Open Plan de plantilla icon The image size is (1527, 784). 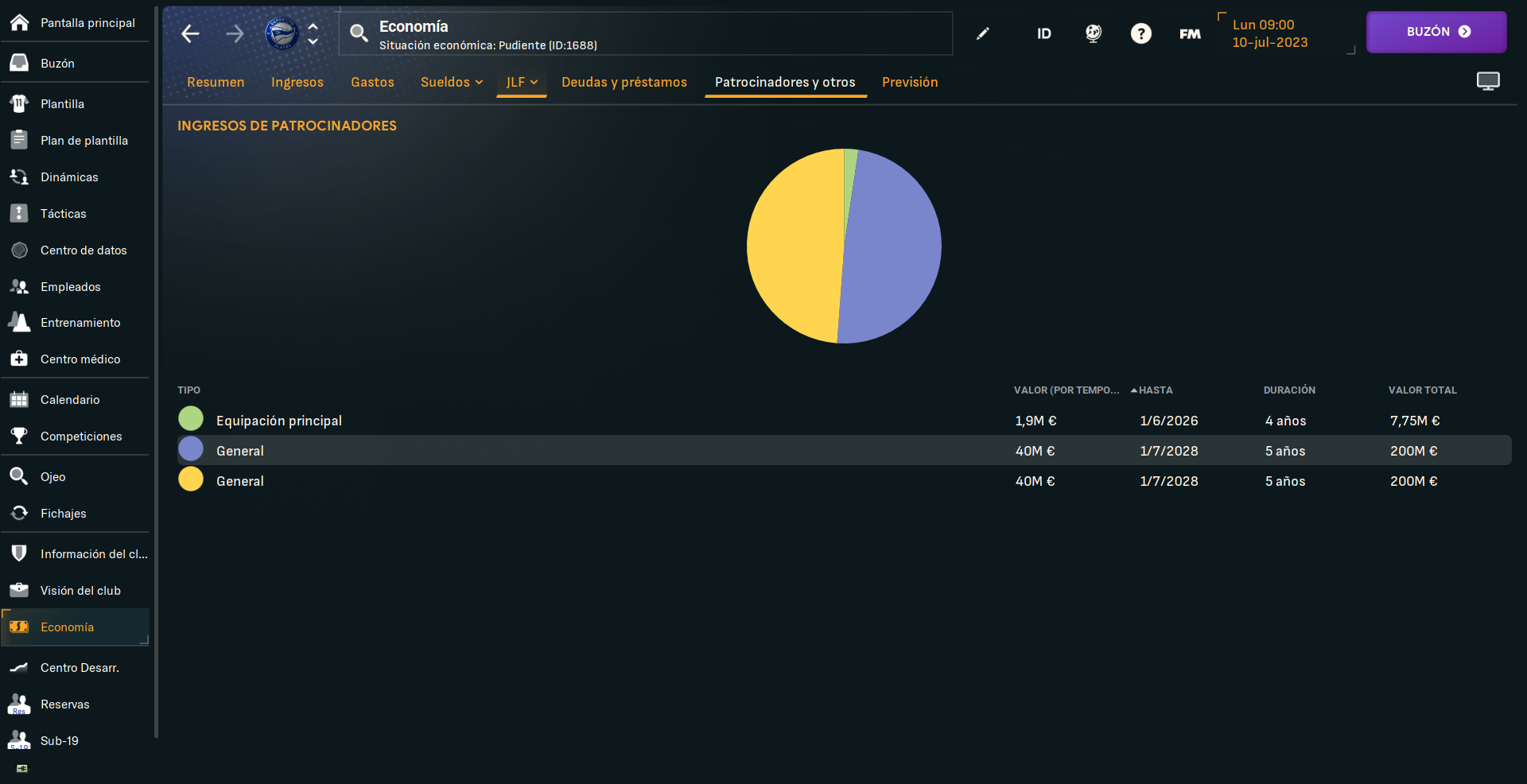click(19, 140)
